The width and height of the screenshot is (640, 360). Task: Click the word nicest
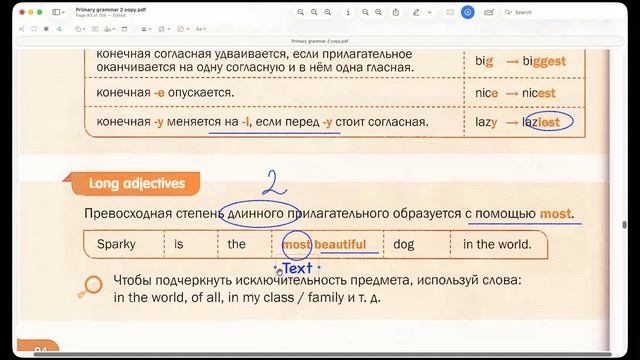point(539,93)
